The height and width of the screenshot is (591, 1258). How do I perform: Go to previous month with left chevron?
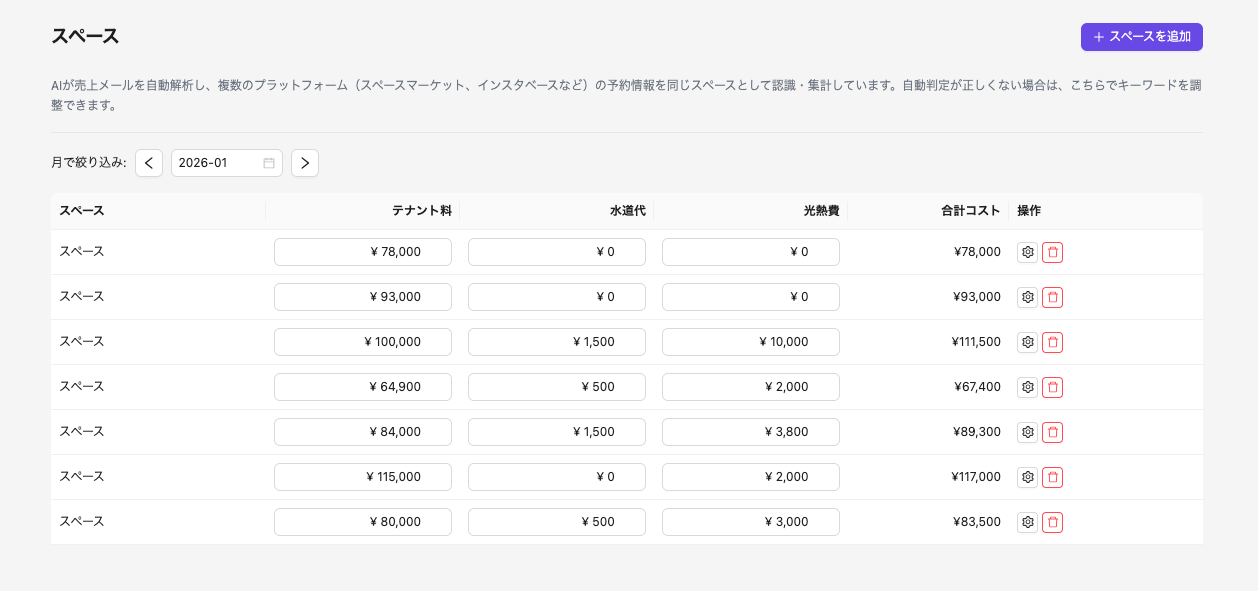[x=149, y=163]
